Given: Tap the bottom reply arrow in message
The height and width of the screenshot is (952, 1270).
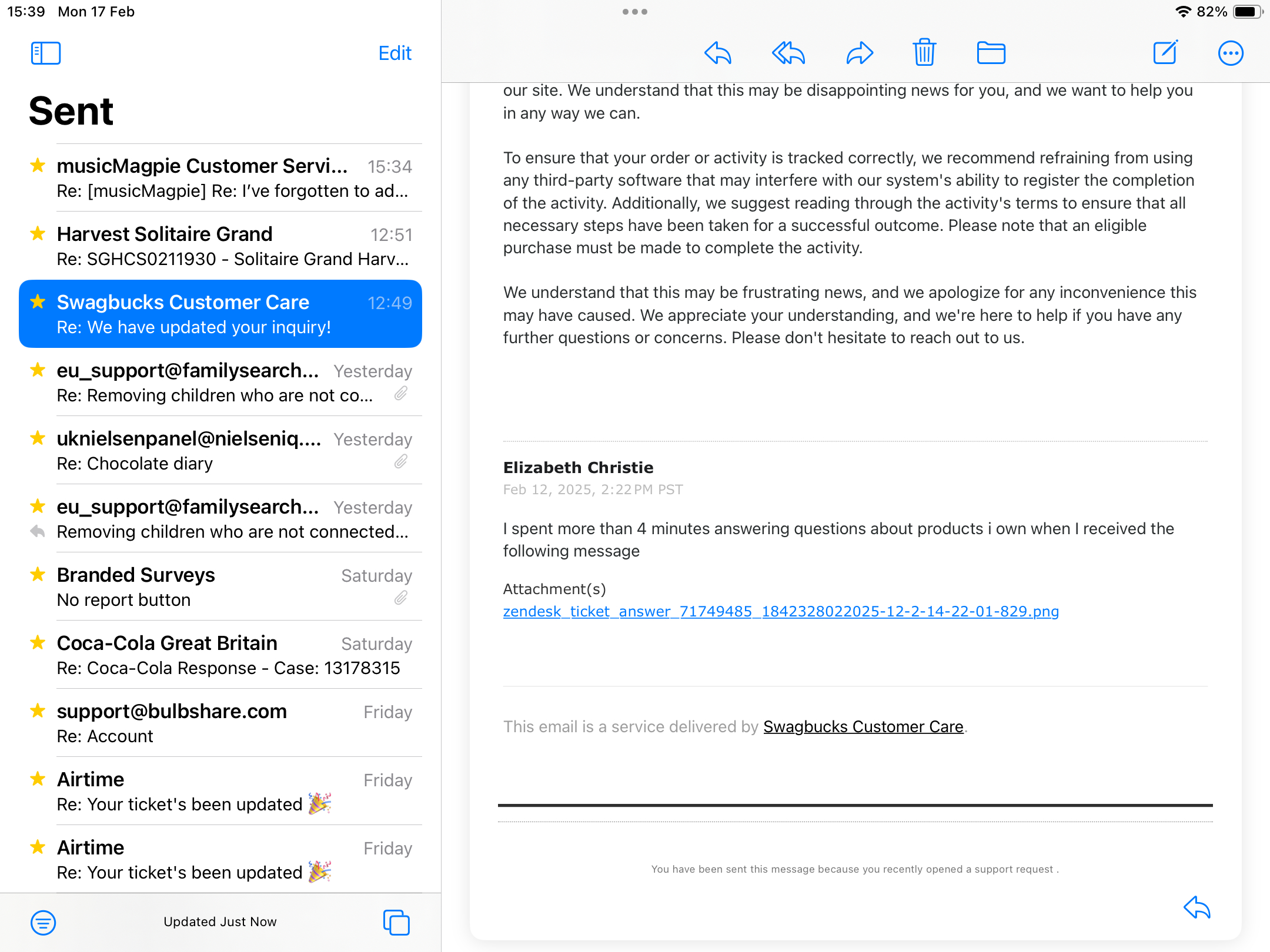Looking at the screenshot, I should click(1197, 907).
